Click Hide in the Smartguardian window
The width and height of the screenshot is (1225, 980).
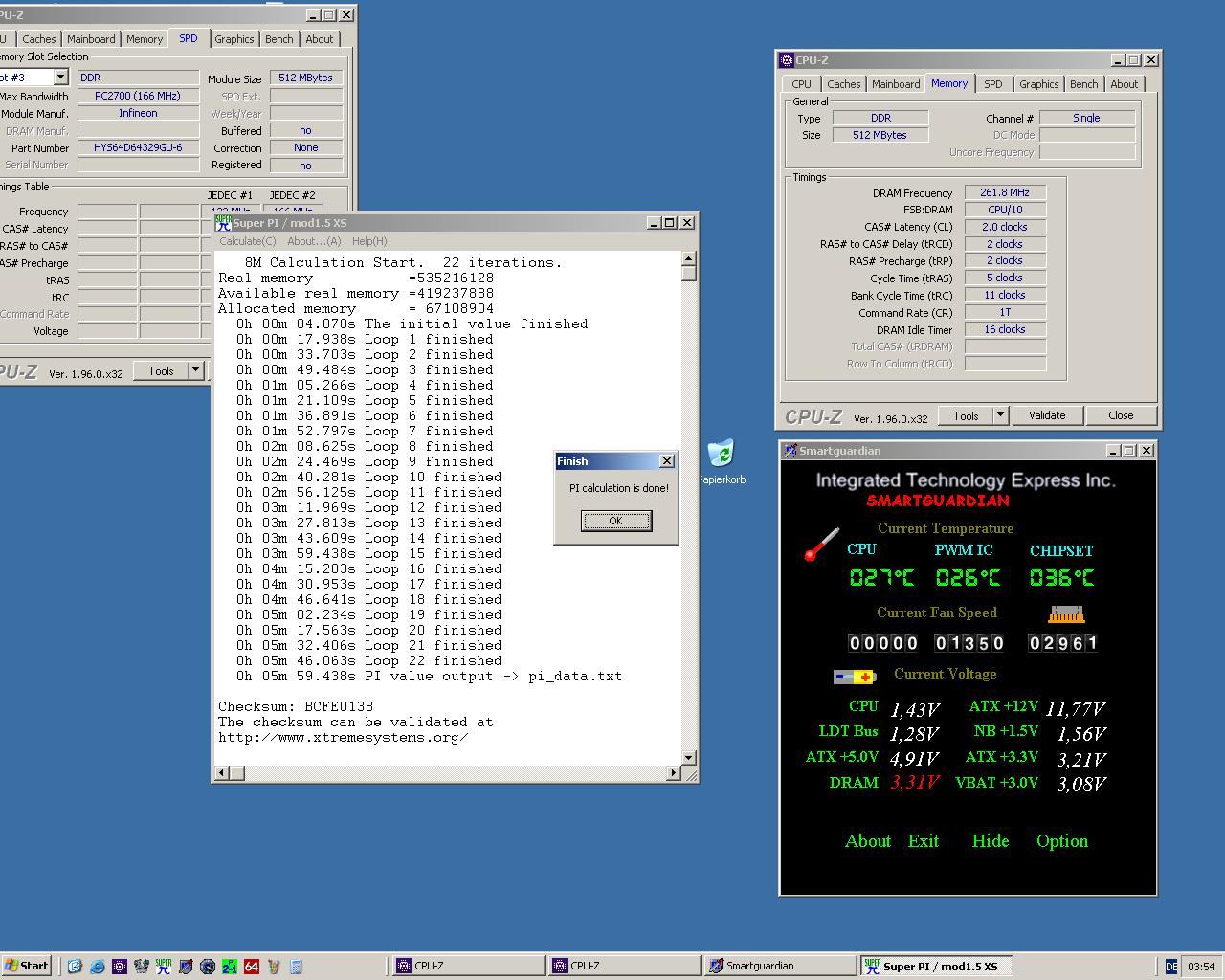point(991,841)
